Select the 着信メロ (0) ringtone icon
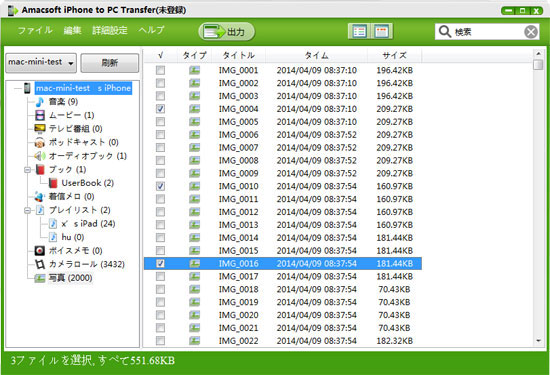Image resolution: width=550 pixels, height=375 pixels. [40, 196]
